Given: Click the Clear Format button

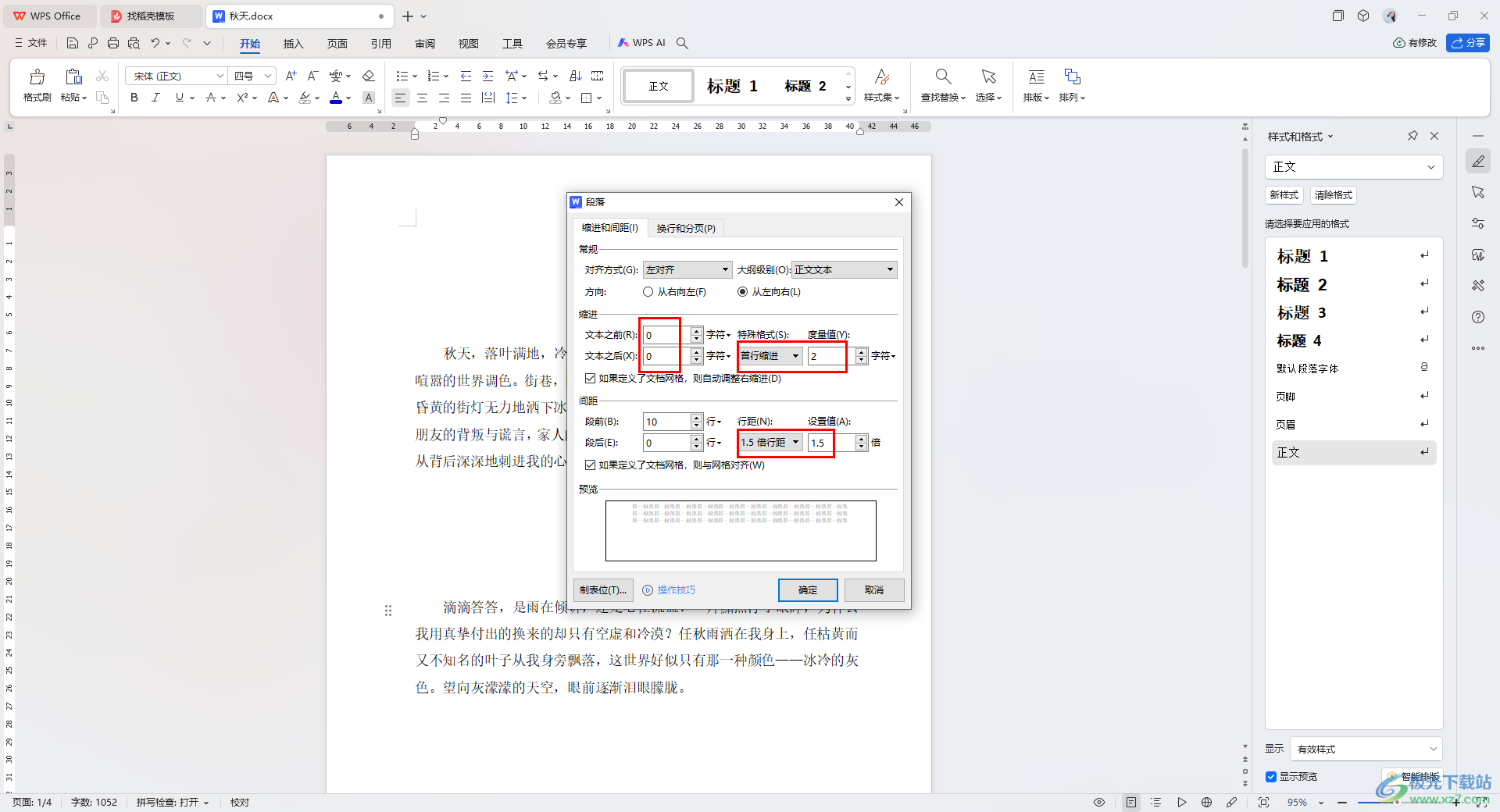Looking at the screenshot, I should pos(1333,195).
